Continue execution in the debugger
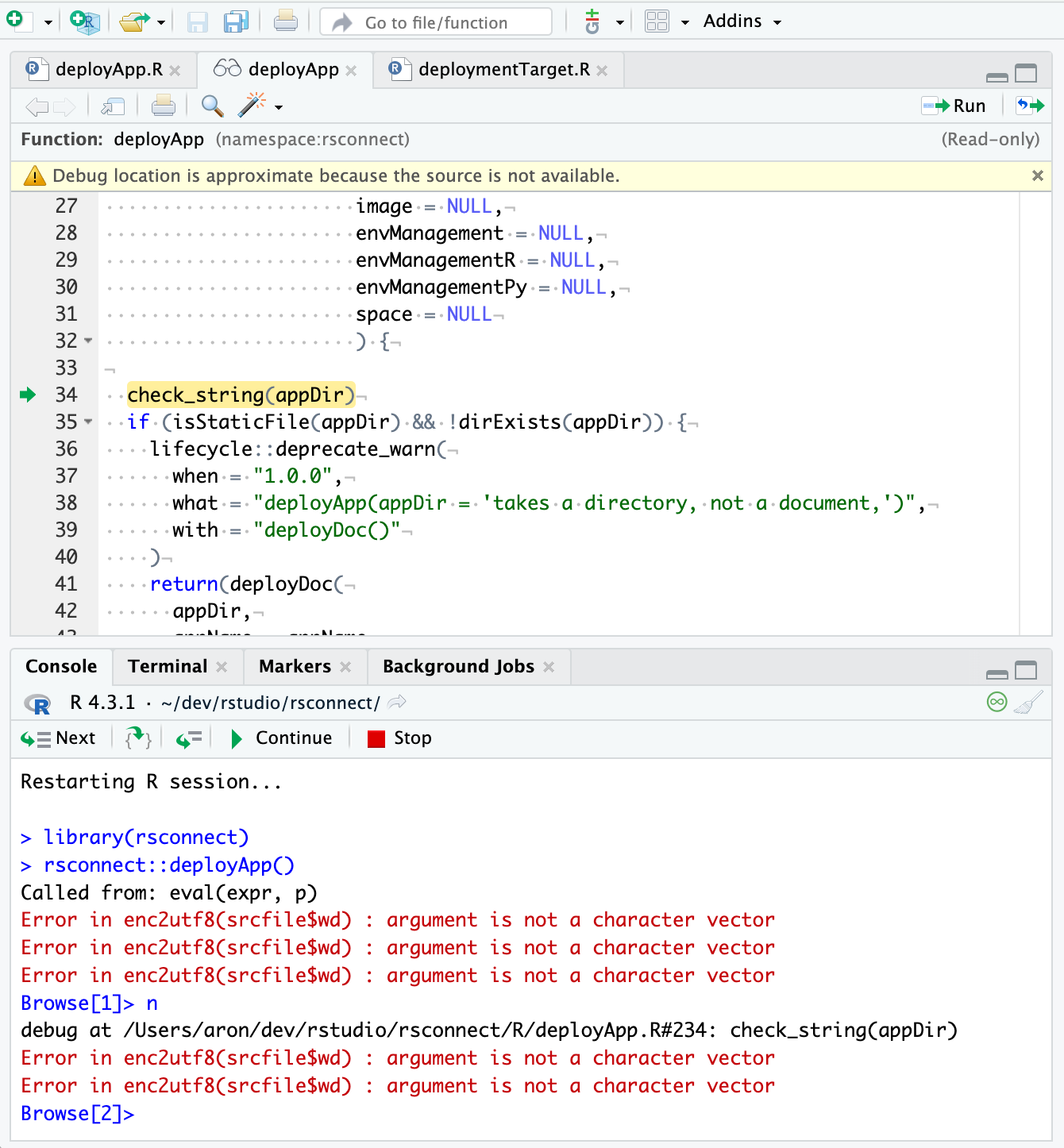This screenshot has width=1064, height=1148. (x=281, y=739)
